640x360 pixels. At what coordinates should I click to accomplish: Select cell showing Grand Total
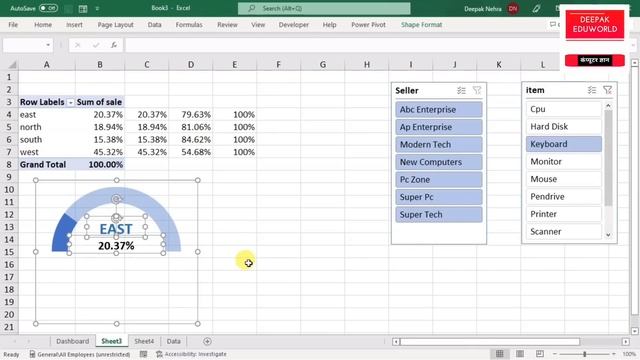pos(47,164)
